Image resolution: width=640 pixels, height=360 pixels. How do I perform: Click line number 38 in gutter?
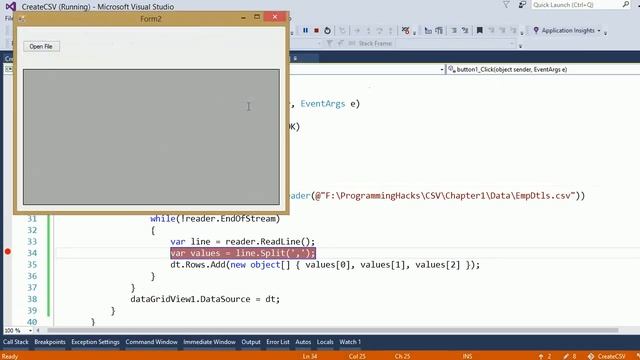click(x=32, y=299)
